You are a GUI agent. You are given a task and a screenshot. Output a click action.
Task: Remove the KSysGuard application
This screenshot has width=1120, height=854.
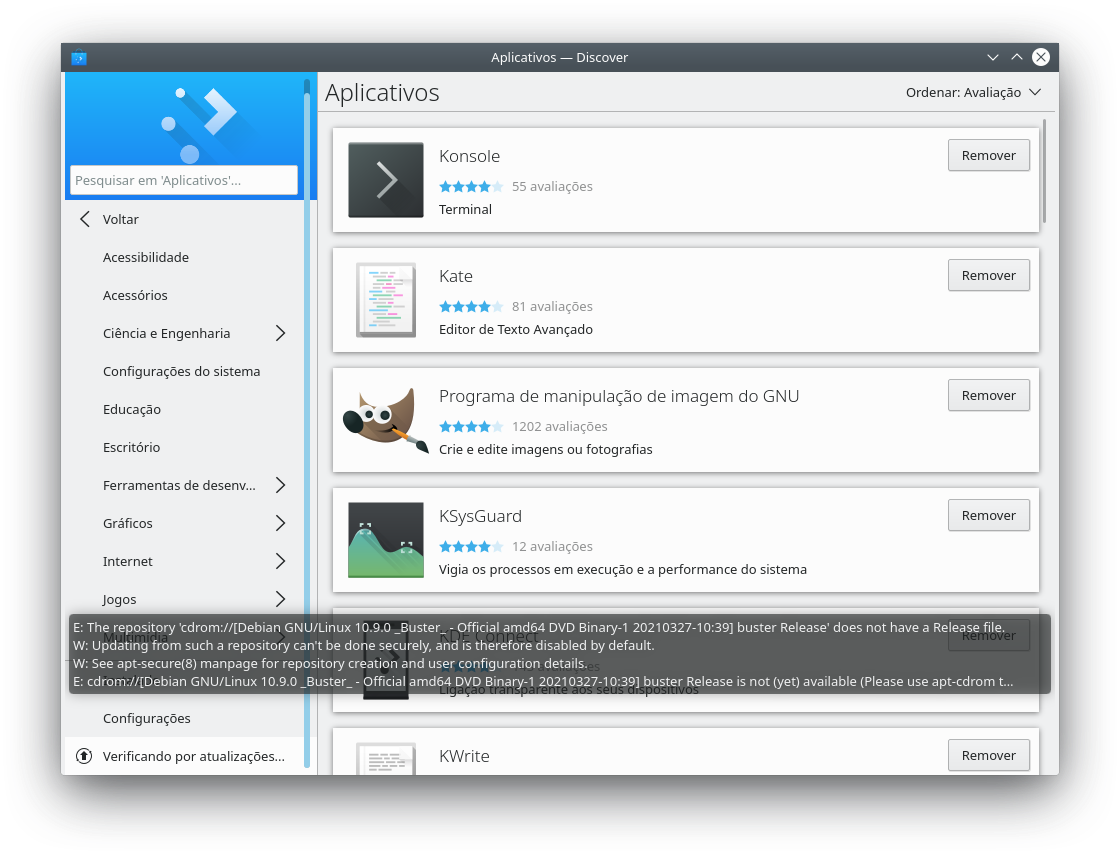989,515
